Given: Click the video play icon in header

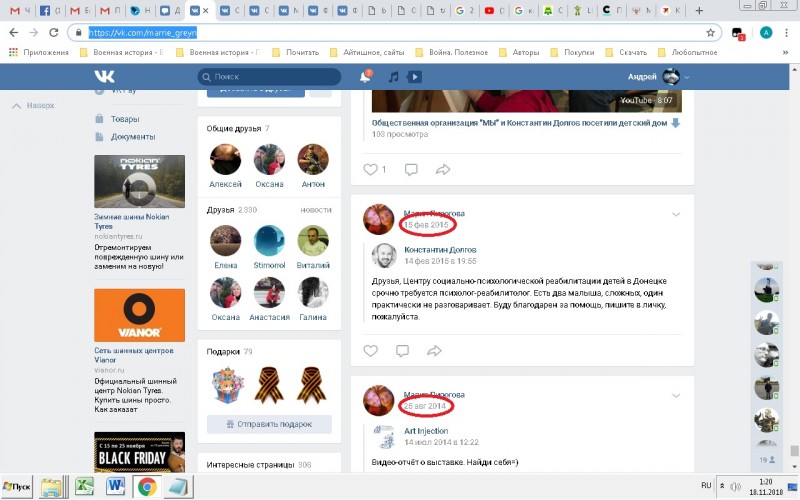Looking at the screenshot, I should pos(414,77).
